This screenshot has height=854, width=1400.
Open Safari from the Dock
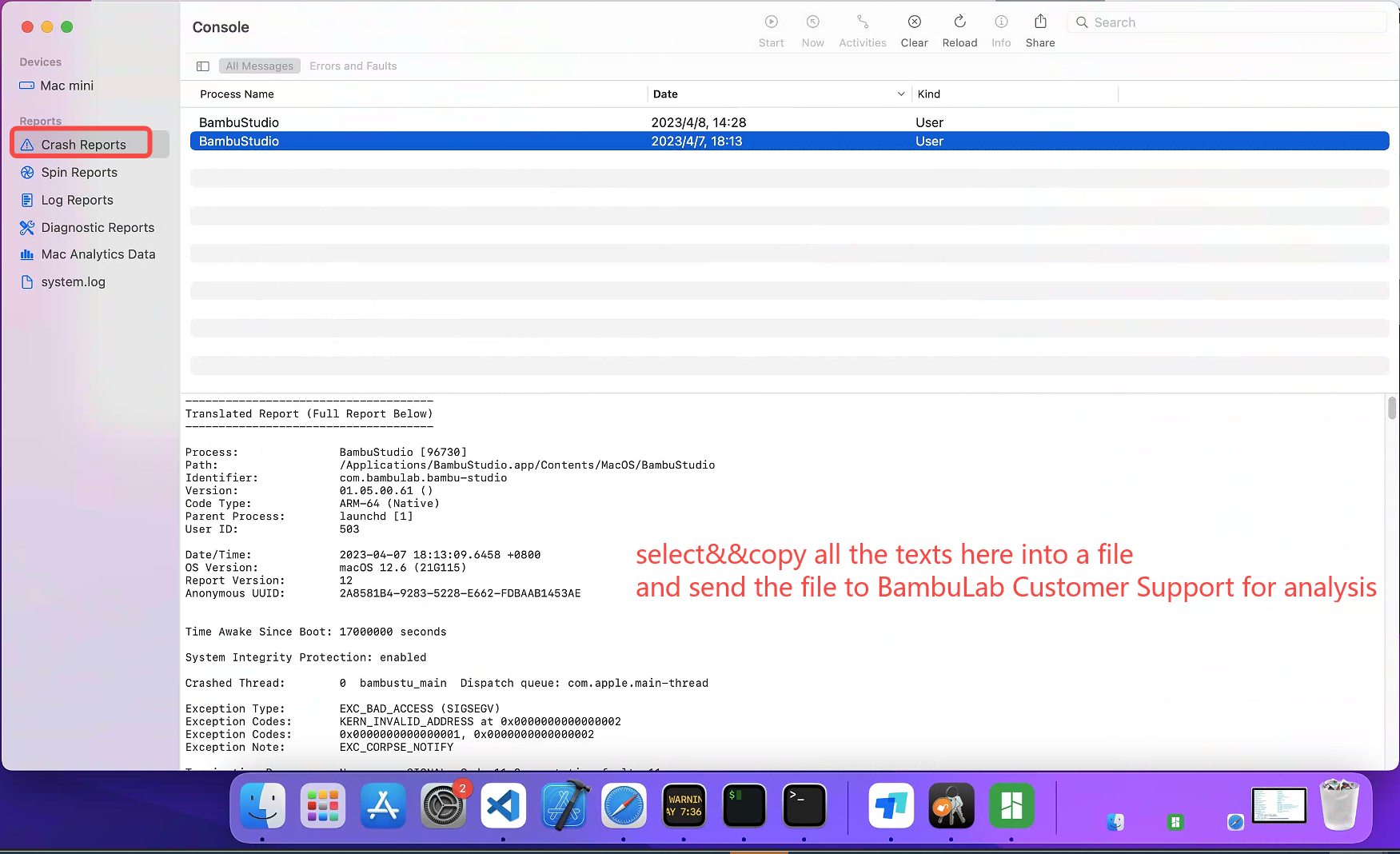point(624,806)
